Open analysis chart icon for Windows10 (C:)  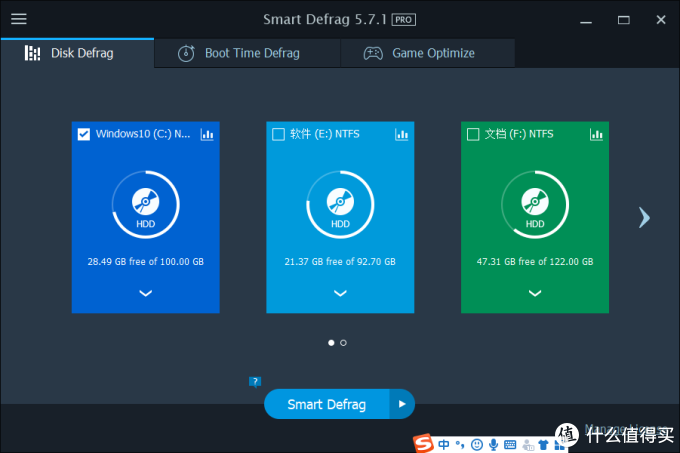point(207,134)
